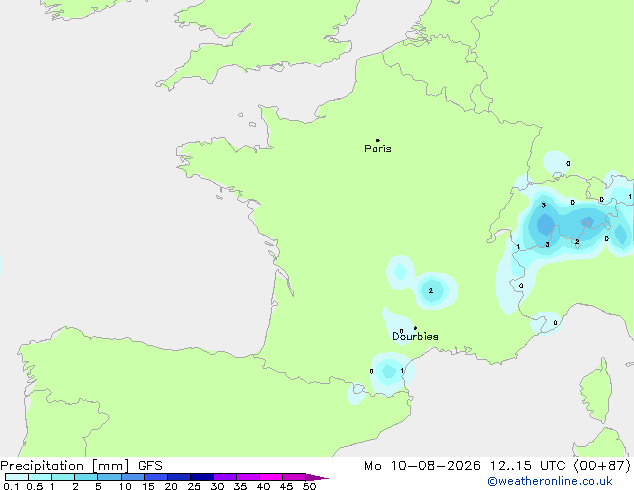
Task: Click the Paris city label
Action: (x=378, y=149)
